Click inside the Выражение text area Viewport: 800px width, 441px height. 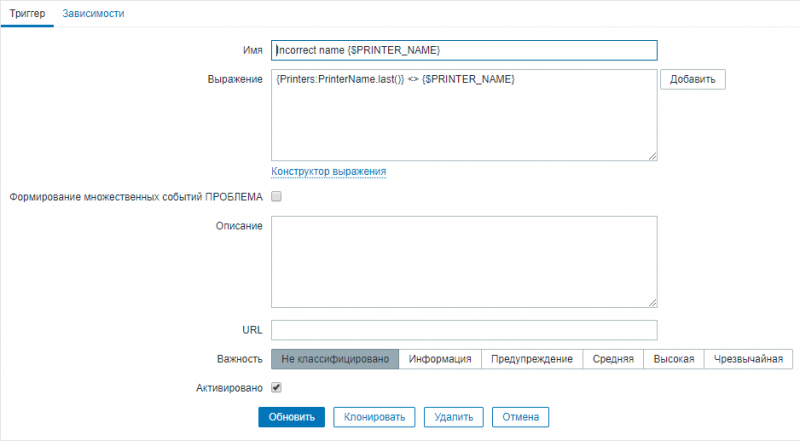464,115
